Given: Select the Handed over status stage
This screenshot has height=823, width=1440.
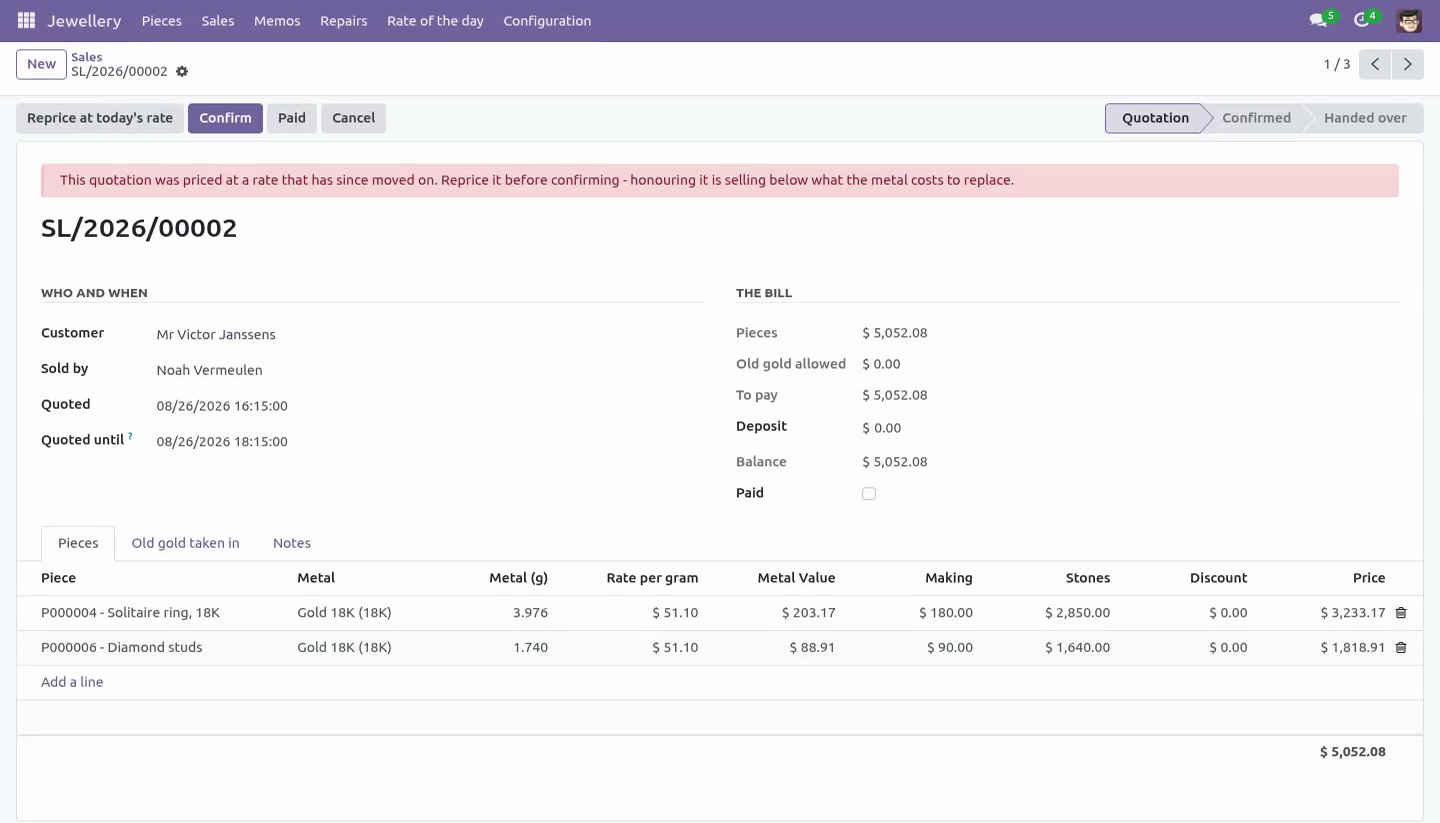Looking at the screenshot, I should 1365,118.
